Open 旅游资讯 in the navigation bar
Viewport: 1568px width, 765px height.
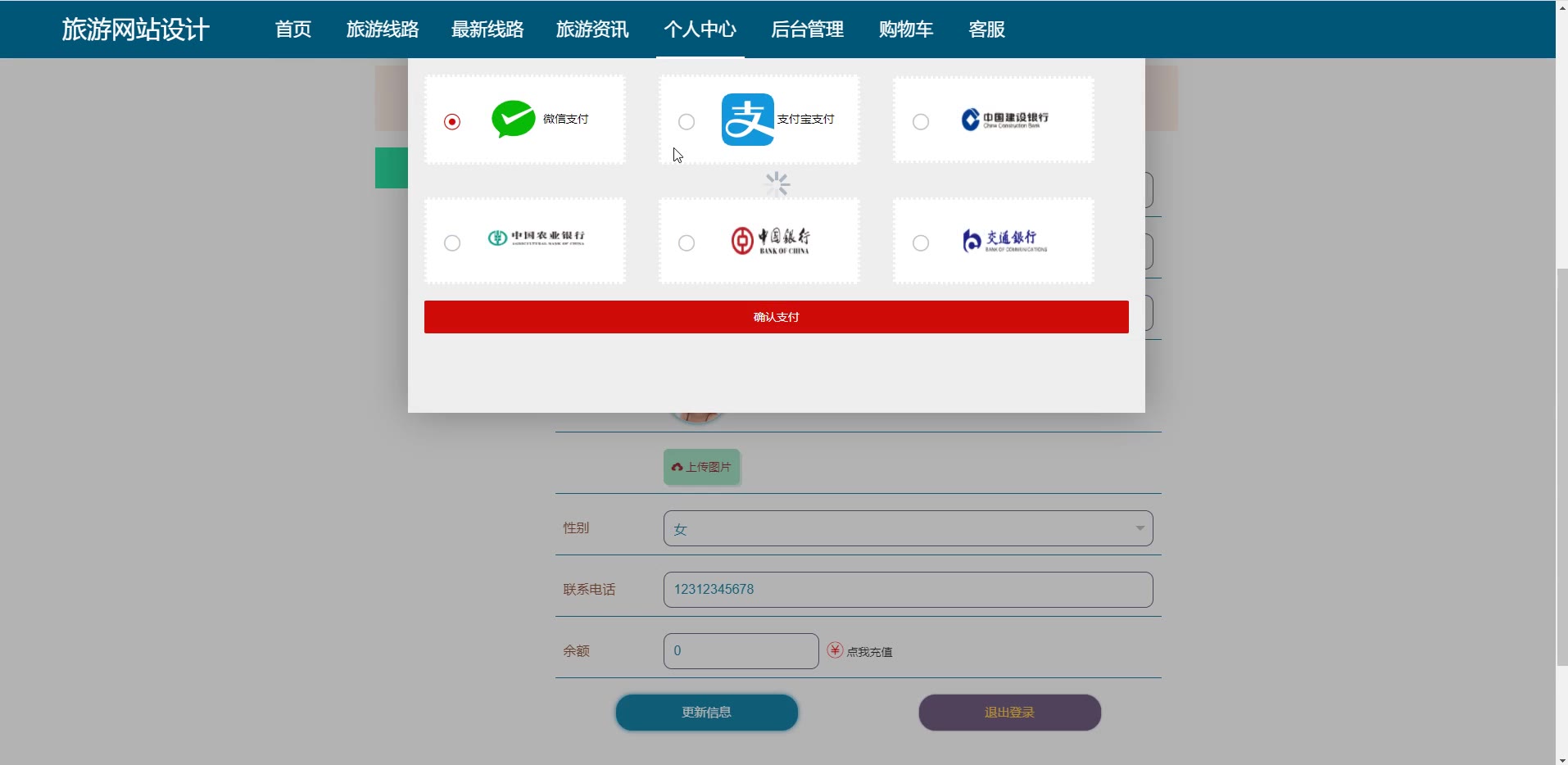pyautogui.click(x=592, y=29)
